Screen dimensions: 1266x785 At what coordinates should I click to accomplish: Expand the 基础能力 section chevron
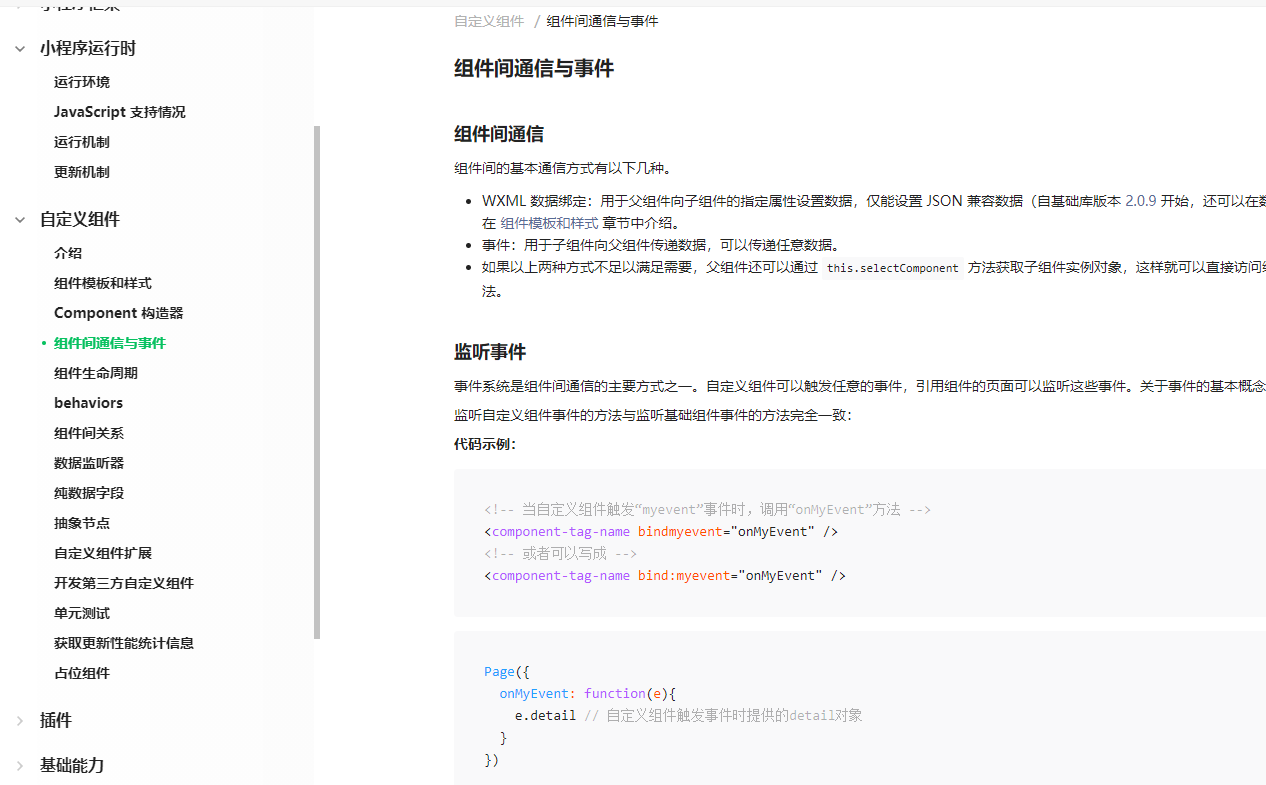(20, 765)
